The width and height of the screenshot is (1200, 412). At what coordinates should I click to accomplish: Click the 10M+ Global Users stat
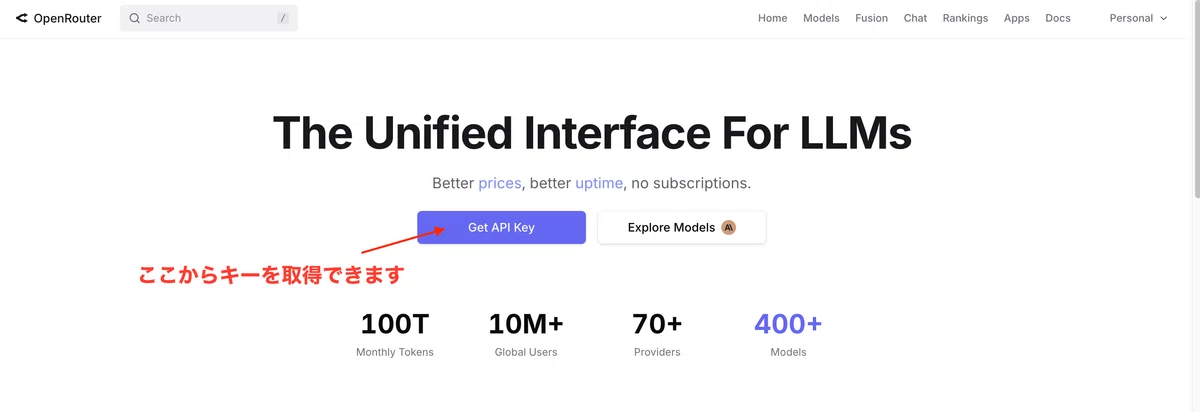(526, 334)
